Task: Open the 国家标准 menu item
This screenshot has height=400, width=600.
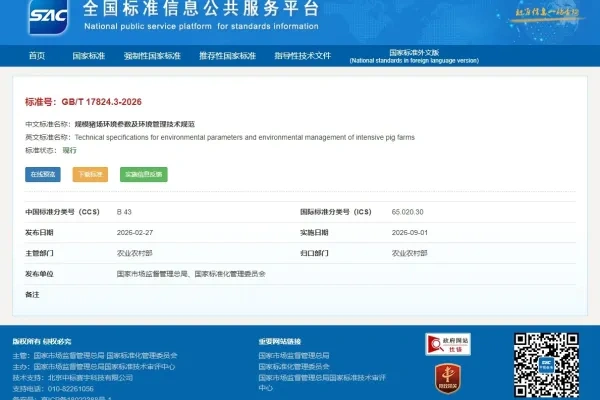Action: (x=89, y=56)
